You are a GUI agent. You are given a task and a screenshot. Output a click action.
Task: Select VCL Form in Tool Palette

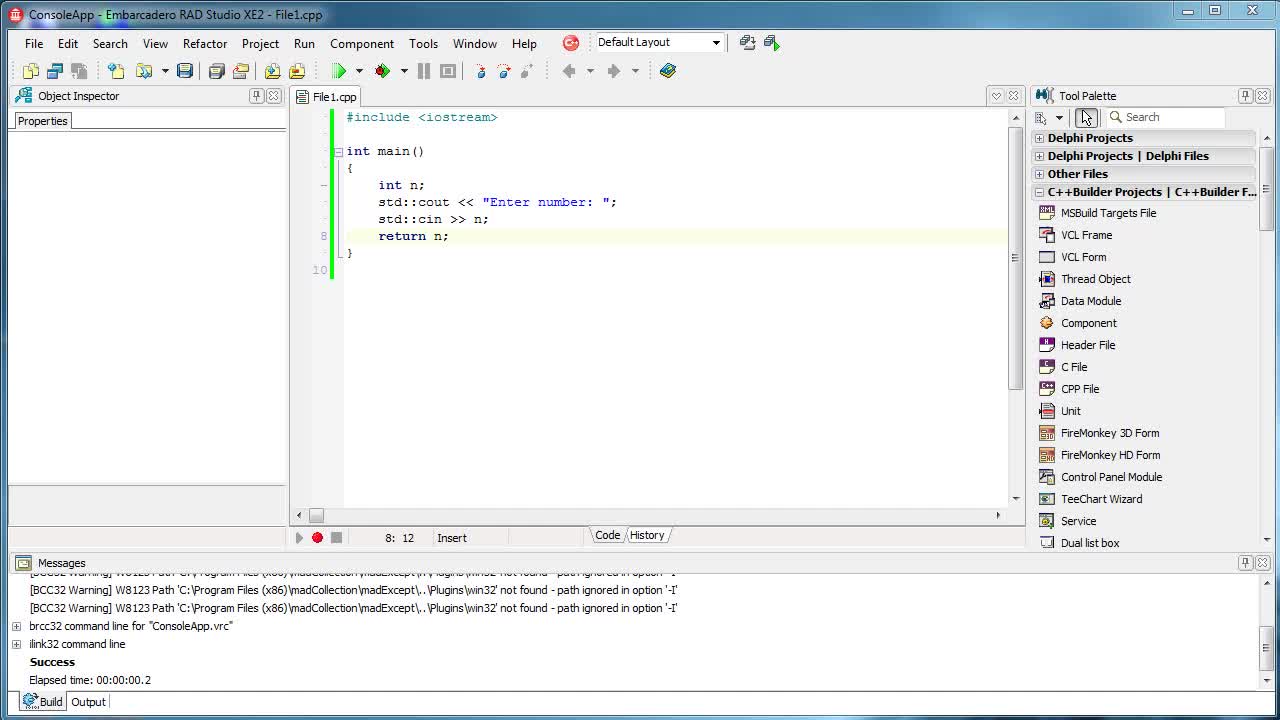[1083, 257]
